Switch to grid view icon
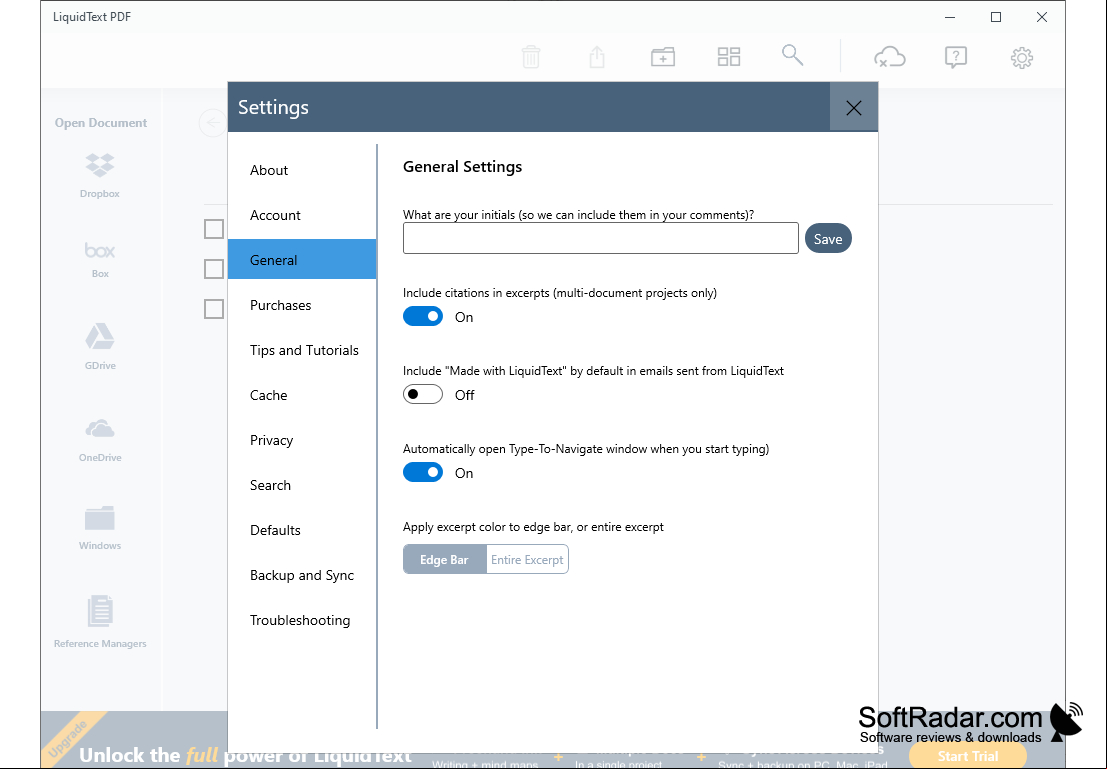This screenshot has width=1107, height=769. 729,56
